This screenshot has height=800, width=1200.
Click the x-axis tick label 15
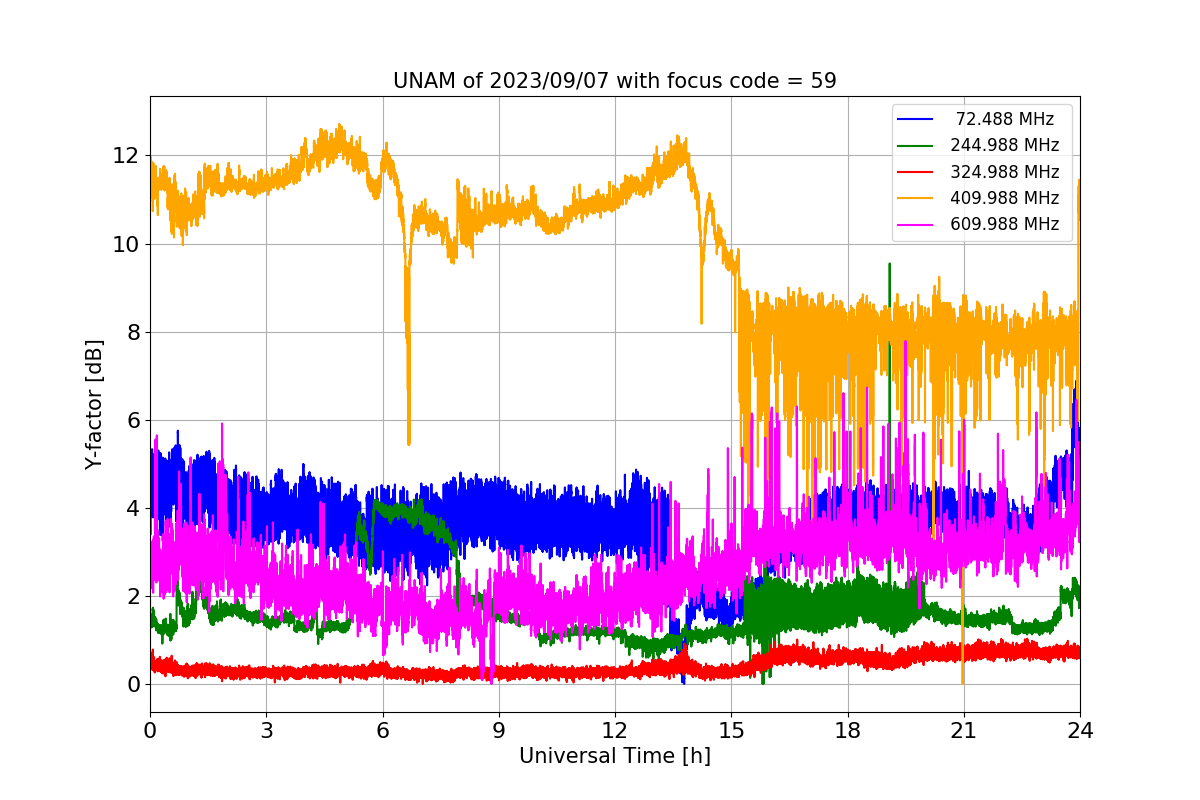(731, 731)
